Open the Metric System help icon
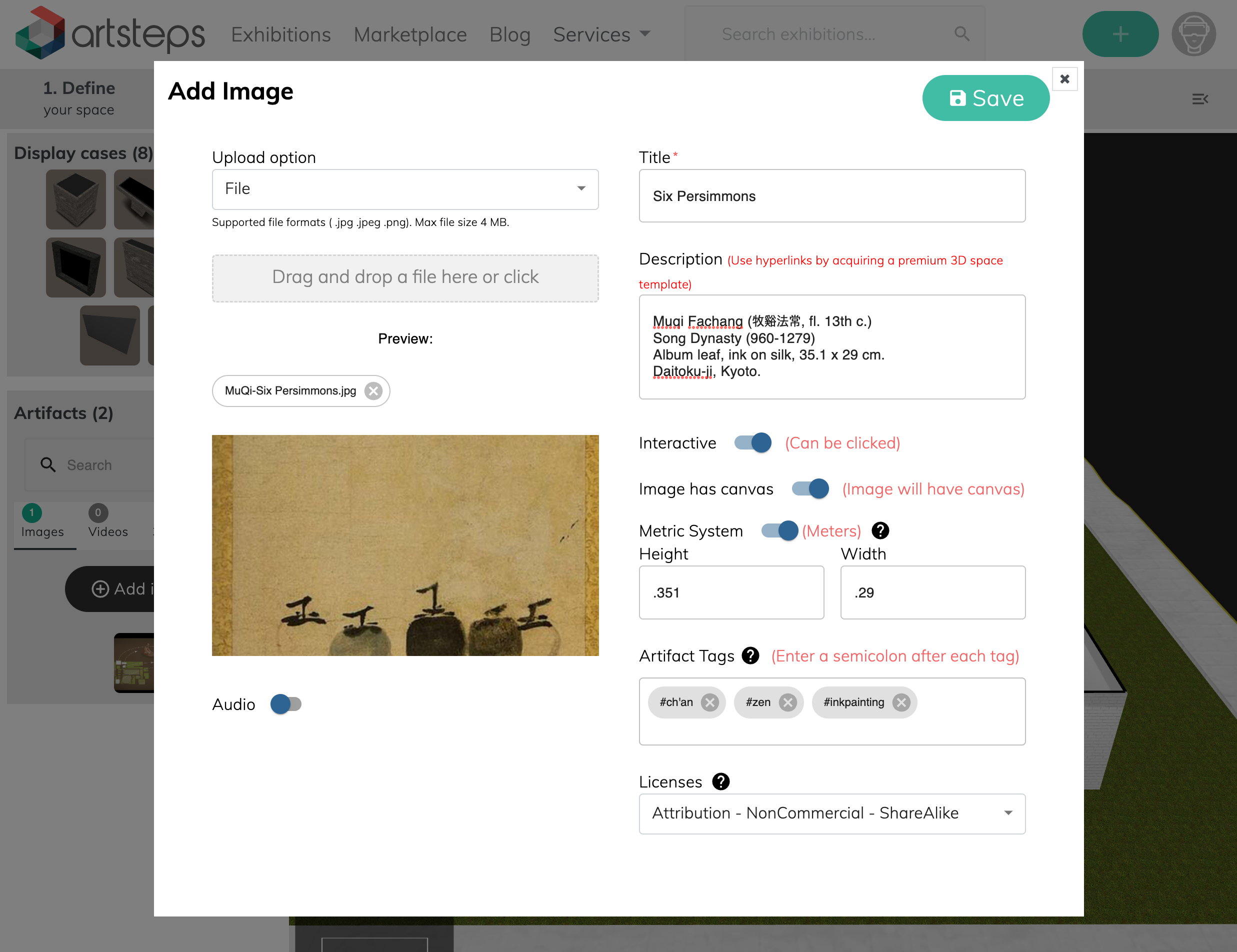 (x=880, y=530)
